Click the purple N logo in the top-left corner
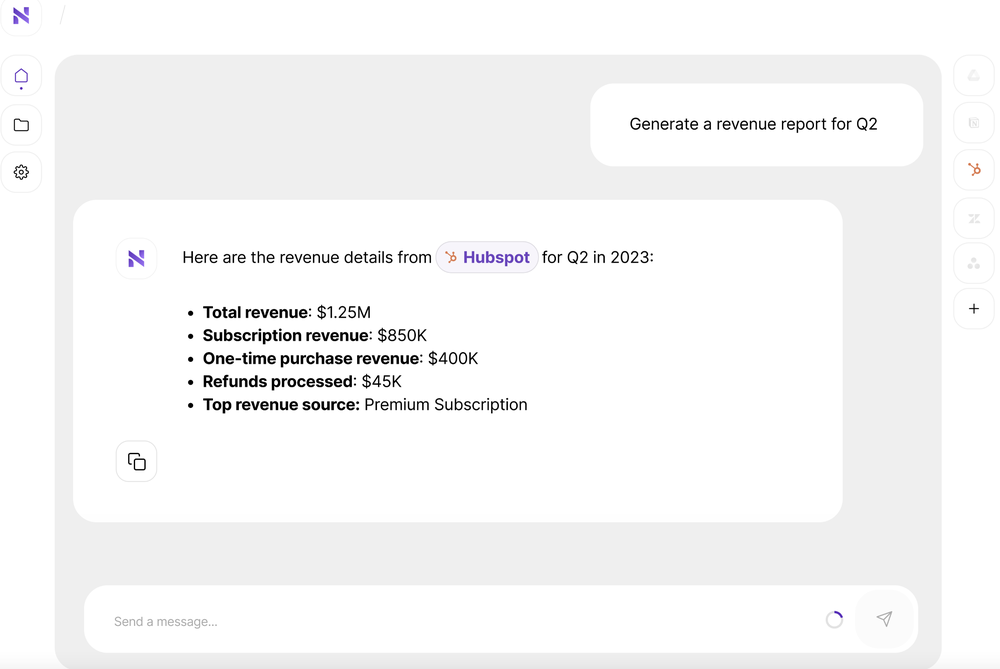 click(x=21, y=16)
